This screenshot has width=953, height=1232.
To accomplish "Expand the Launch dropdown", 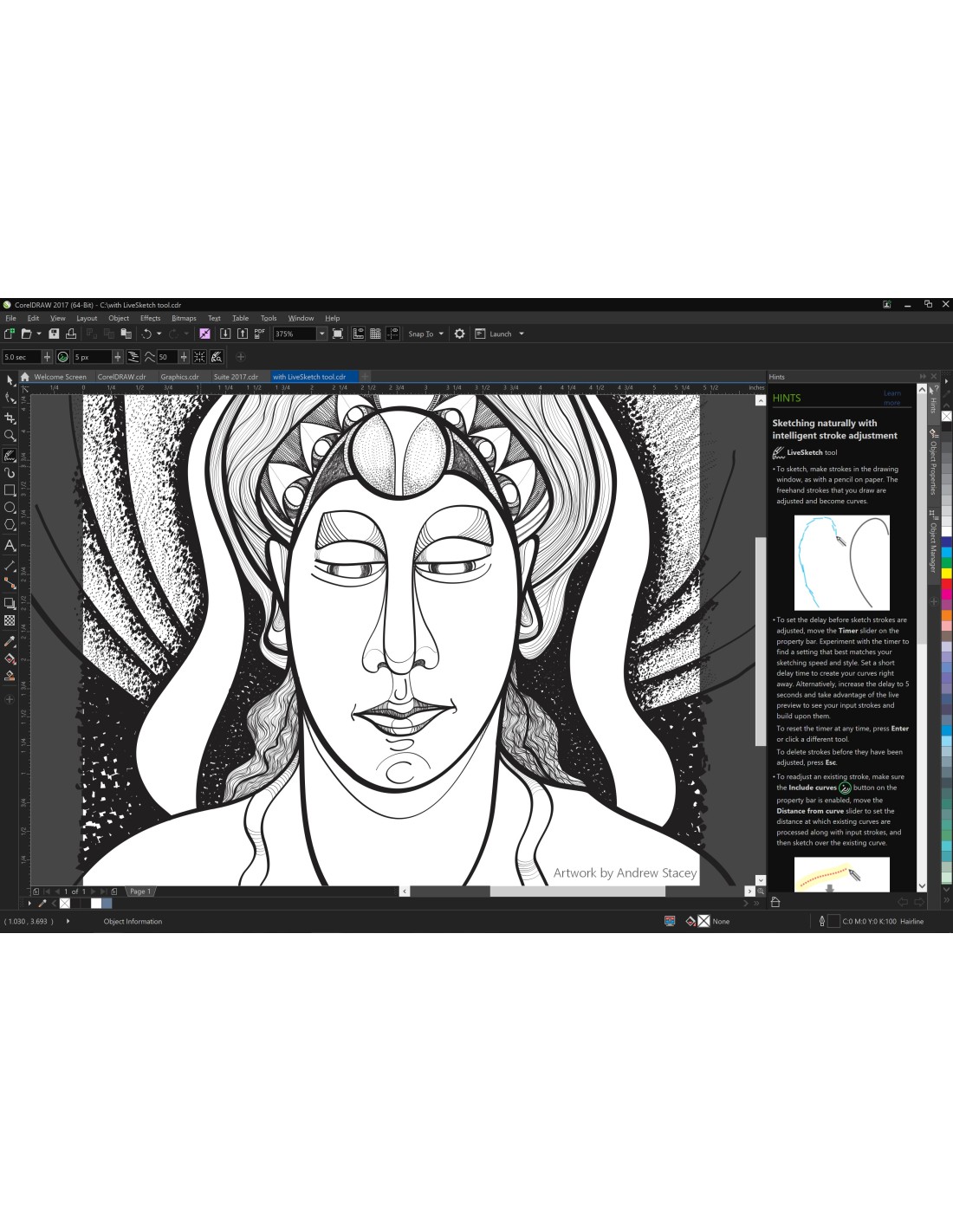I will tap(522, 334).
